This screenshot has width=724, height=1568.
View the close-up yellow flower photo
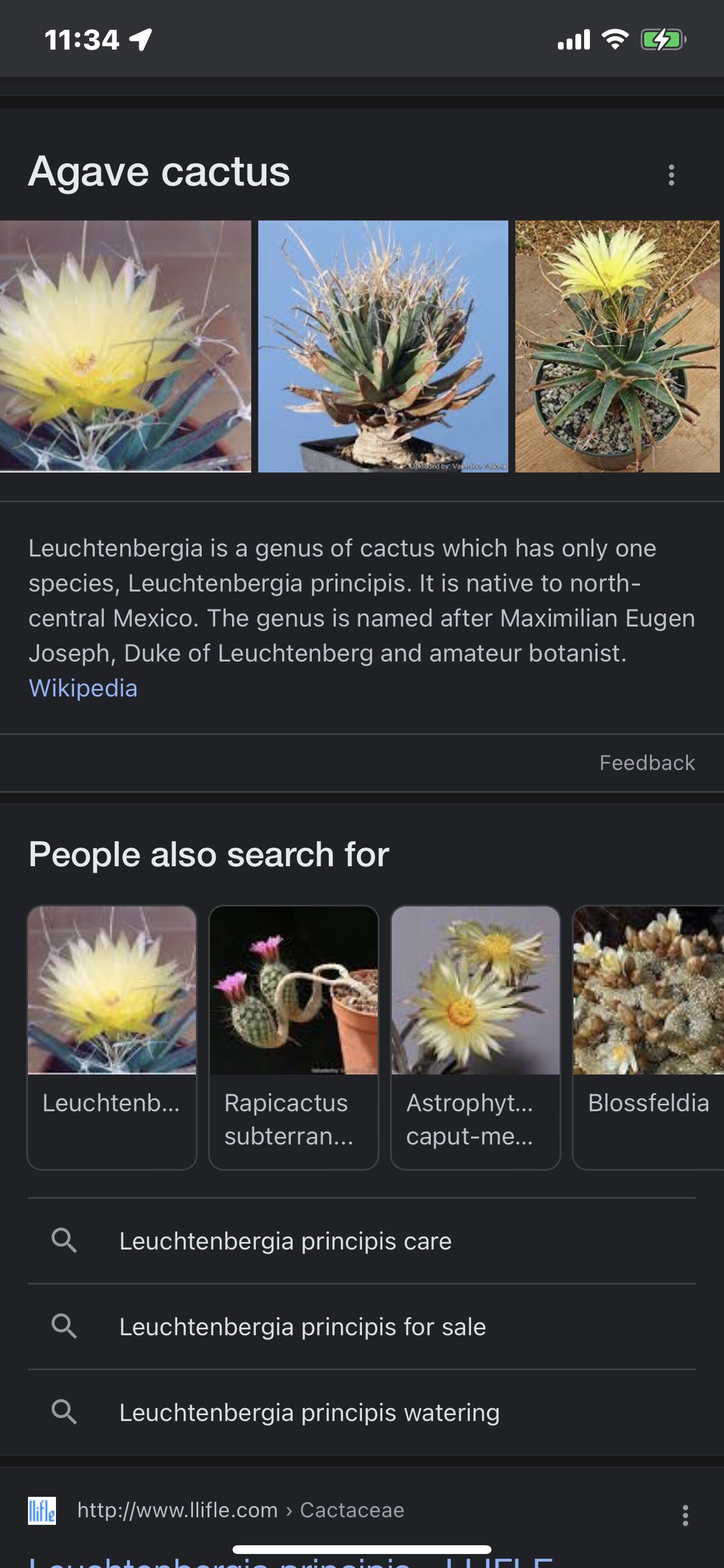(x=125, y=346)
